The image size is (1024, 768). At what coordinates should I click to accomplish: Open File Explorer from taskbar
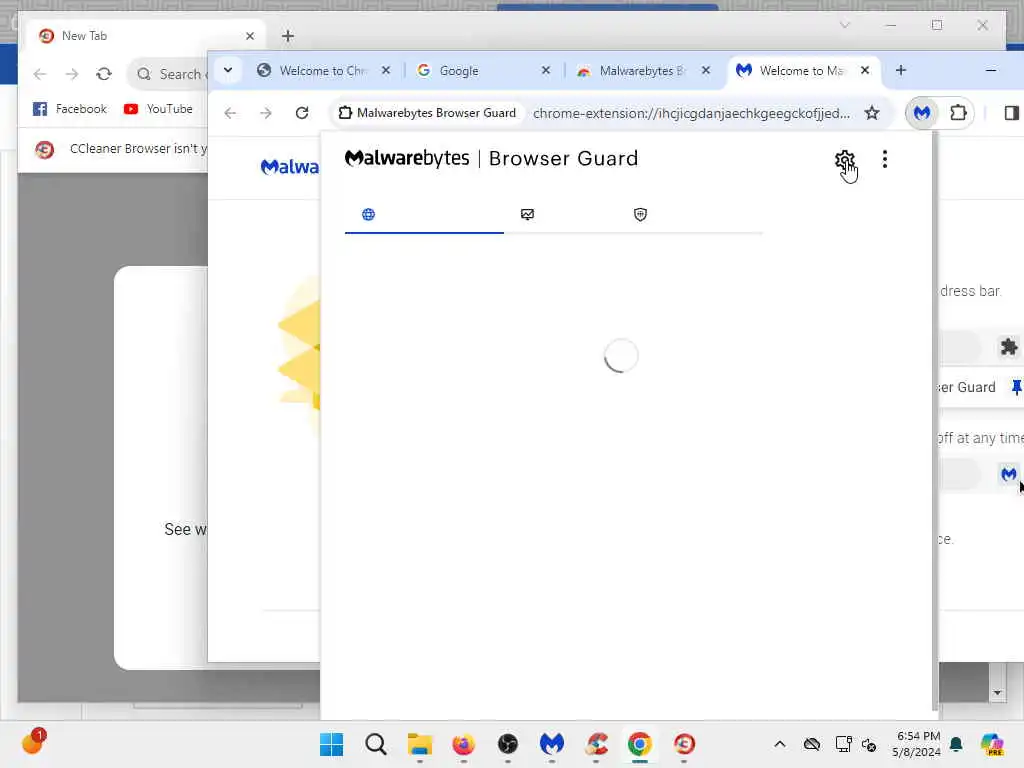[x=420, y=744]
